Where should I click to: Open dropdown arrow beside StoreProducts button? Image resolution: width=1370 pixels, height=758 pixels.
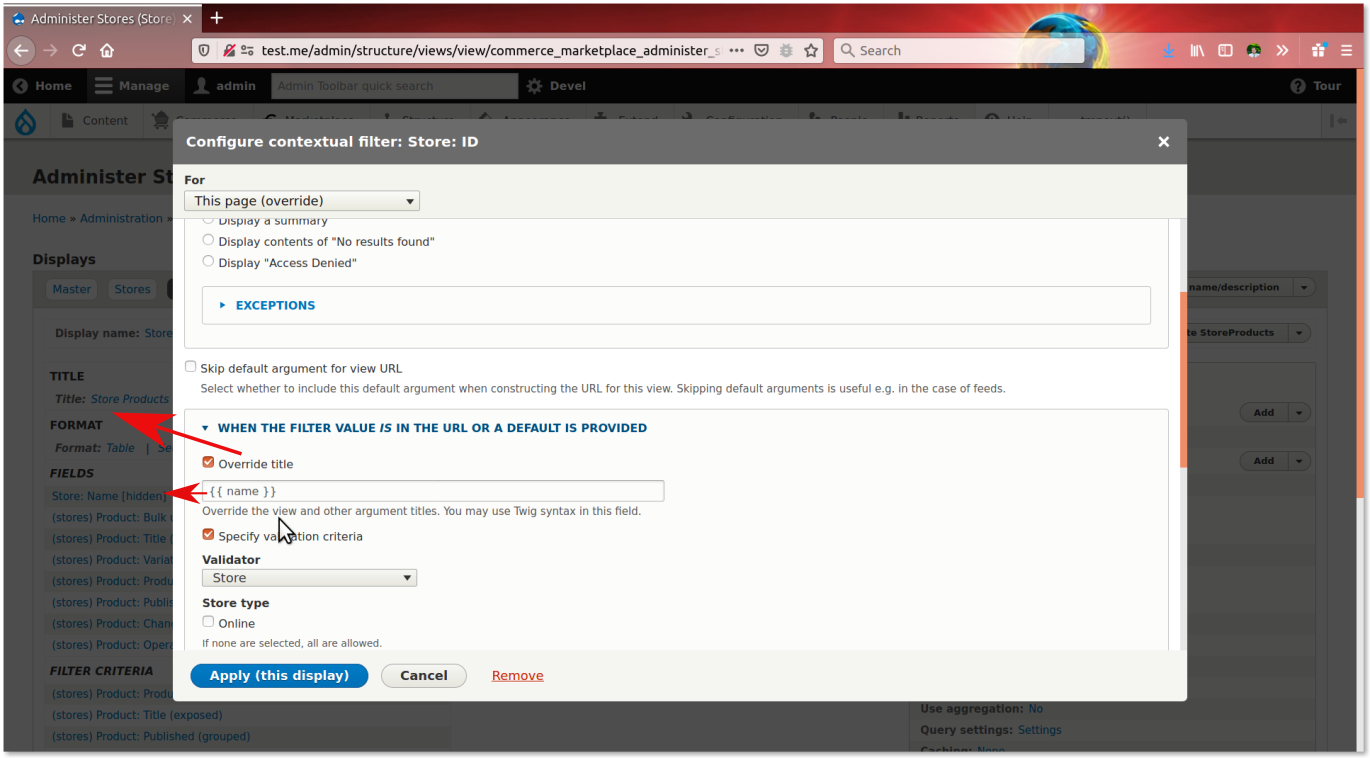pos(1298,333)
